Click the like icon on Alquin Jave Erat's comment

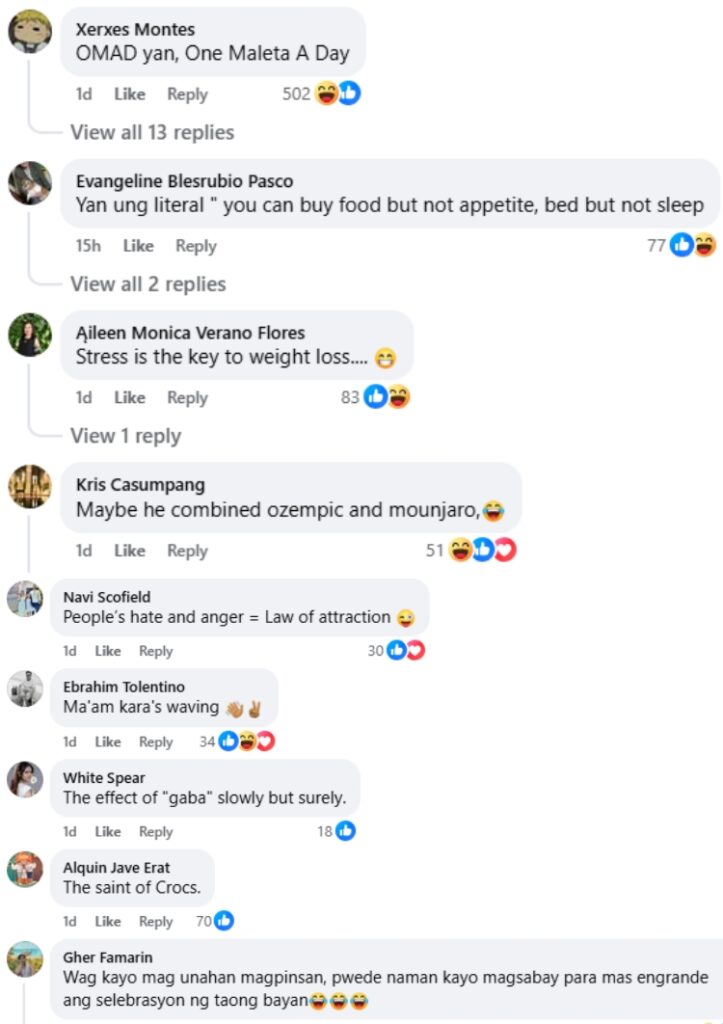pos(224,921)
